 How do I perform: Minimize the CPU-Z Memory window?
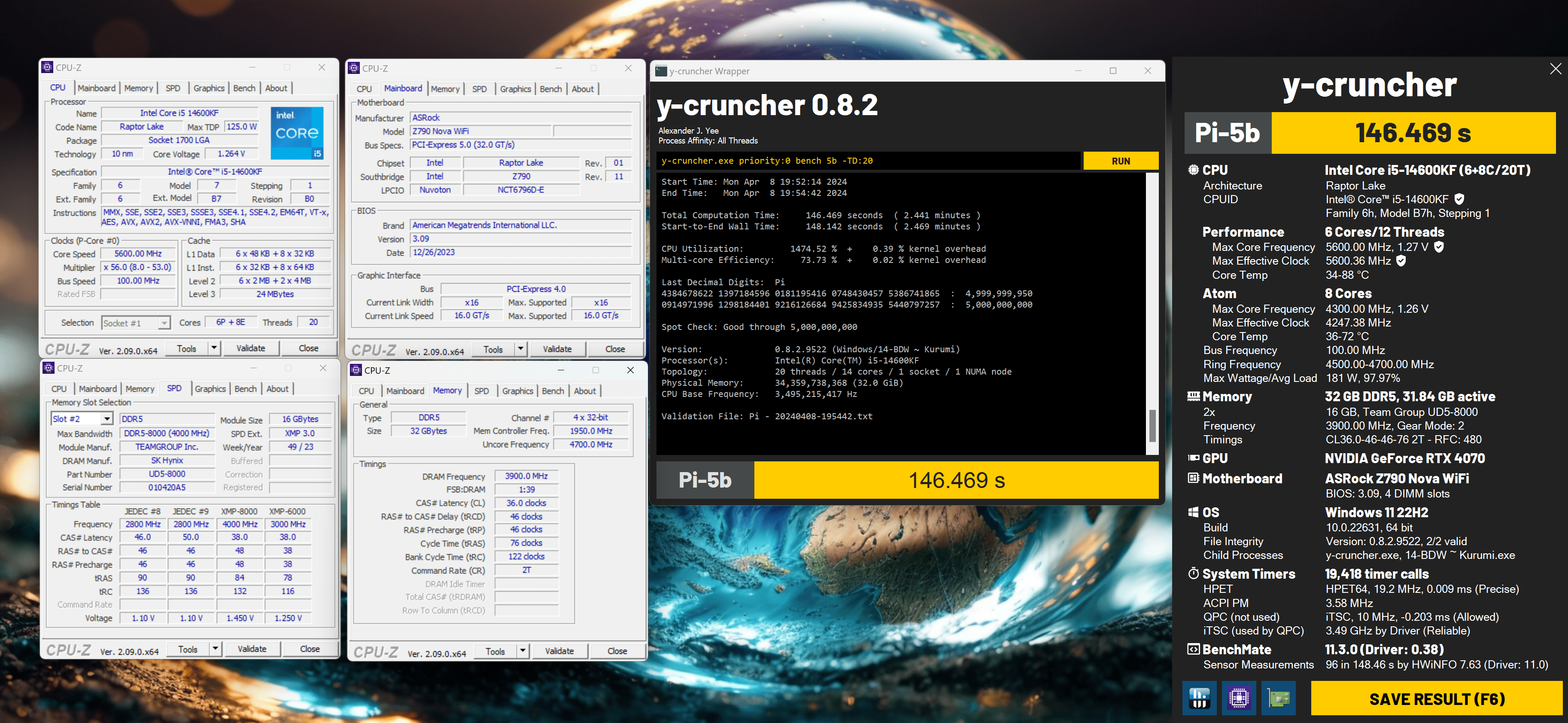pyautogui.click(x=561, y=370)
